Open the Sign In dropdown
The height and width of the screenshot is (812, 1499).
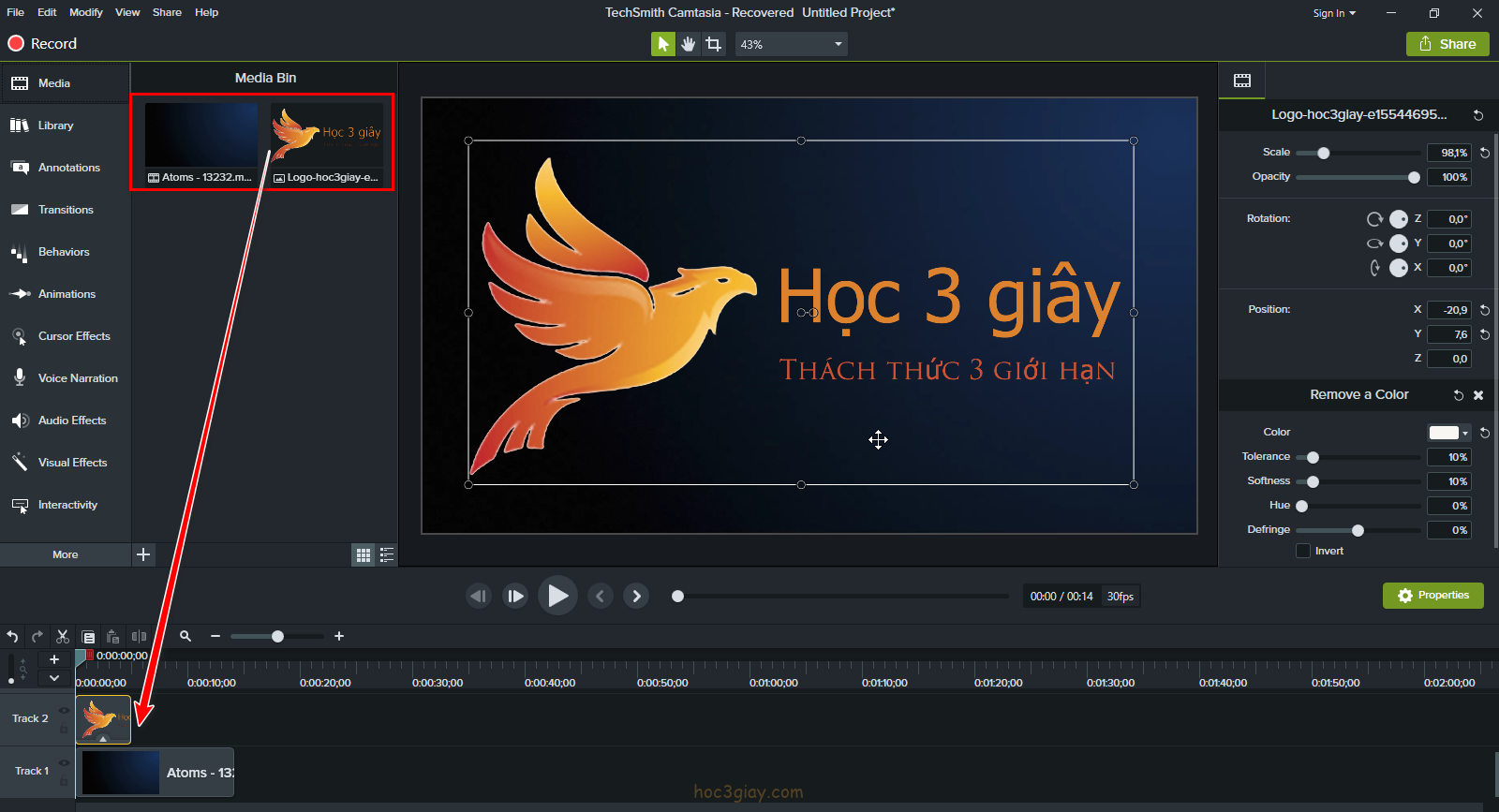click(x=1334, y=13)
